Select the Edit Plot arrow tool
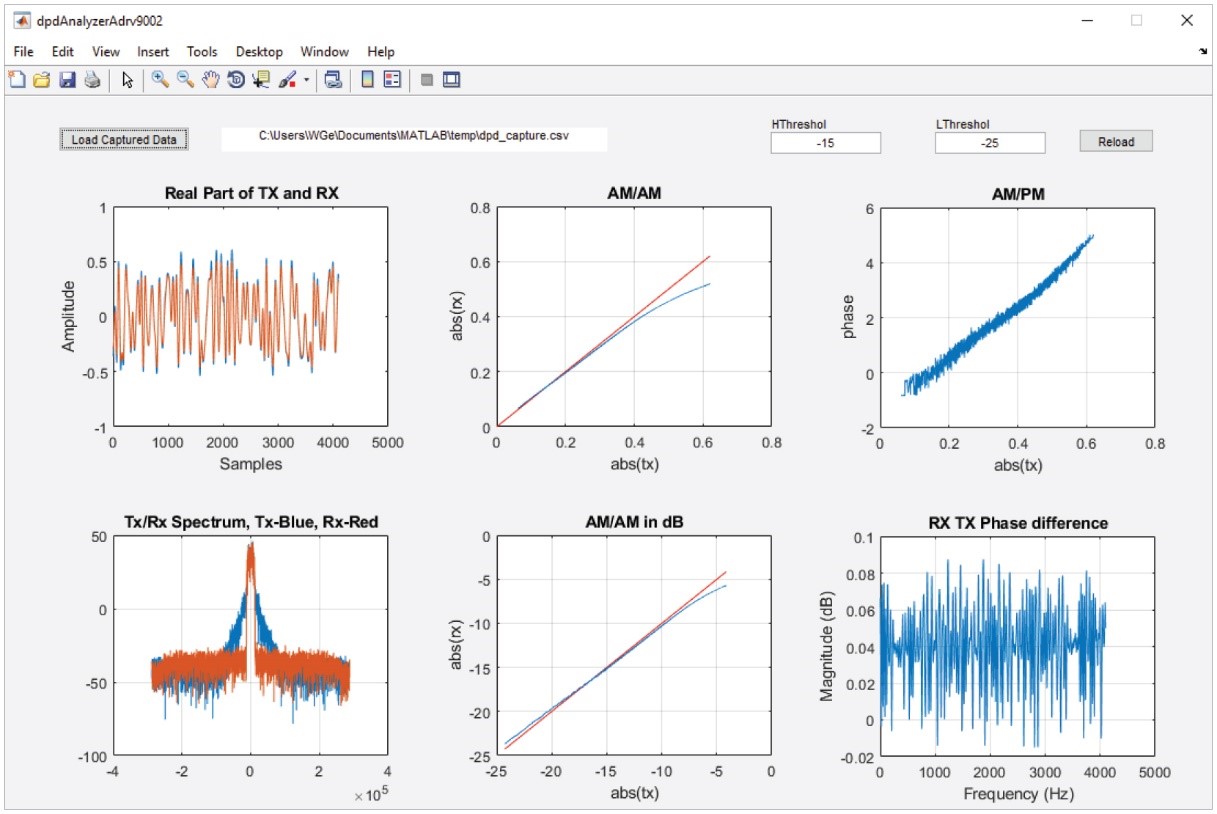The width and height of the screenshot is (1217, 814). point(128,81)
